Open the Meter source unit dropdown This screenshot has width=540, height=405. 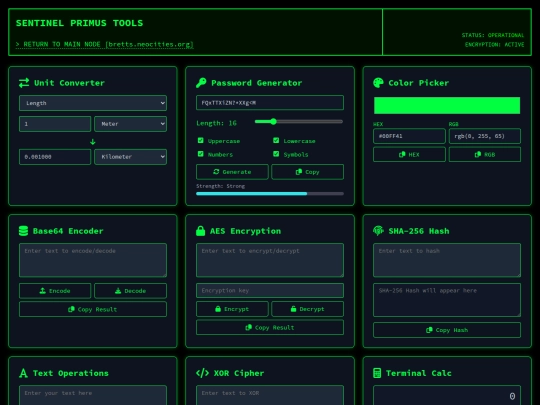coord(131,124)
